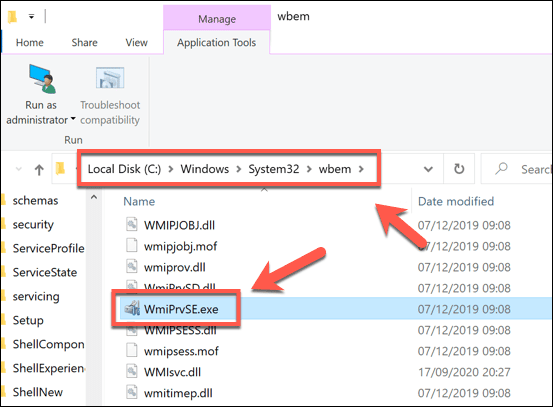Viewport: 553px width, 407px height.
Task: Select the ServiceProfile folder in navigation pane
Action: [x=48, y=248]
